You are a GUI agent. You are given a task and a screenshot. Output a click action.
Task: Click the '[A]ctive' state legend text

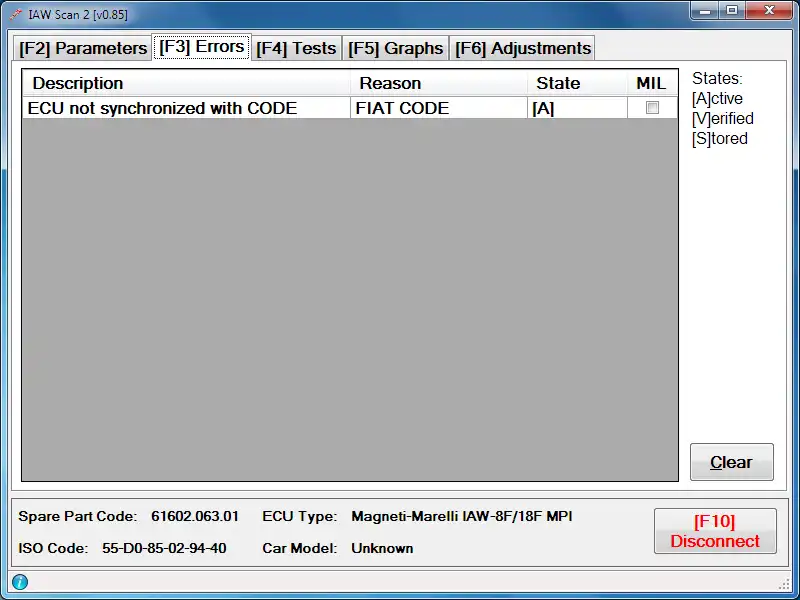pos(717,98)
